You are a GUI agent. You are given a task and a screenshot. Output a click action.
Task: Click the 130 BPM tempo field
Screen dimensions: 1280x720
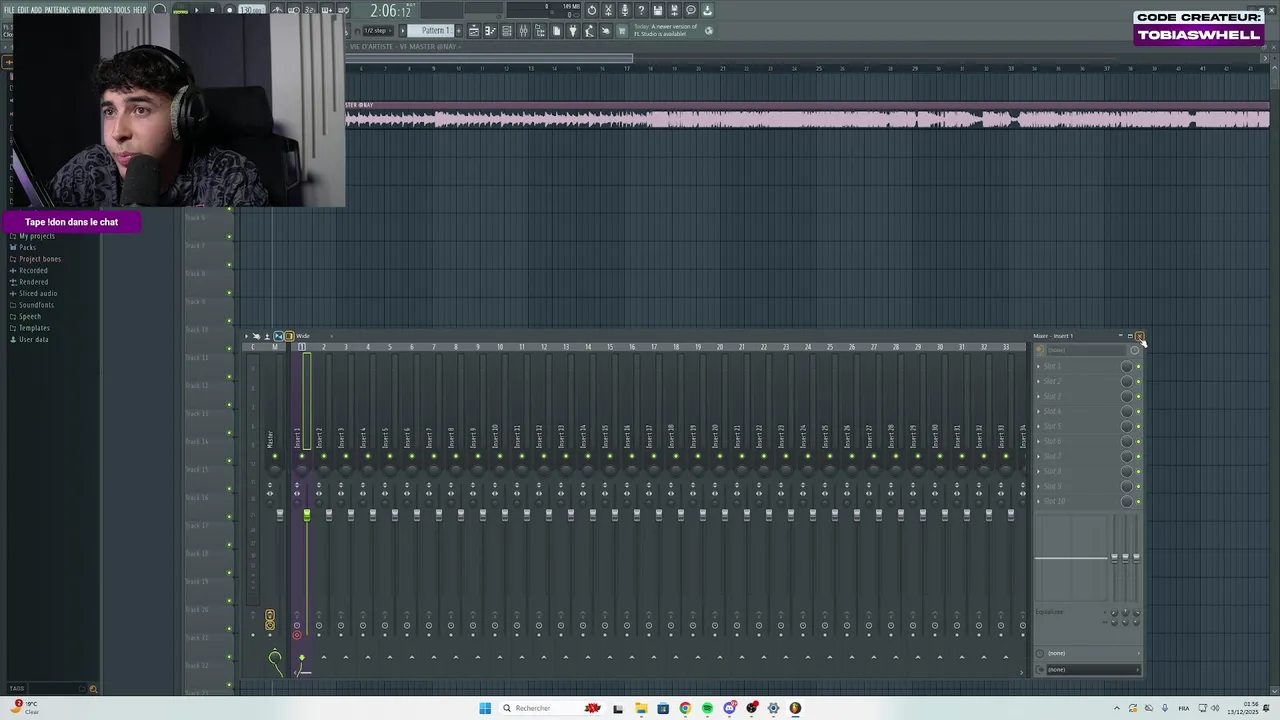(251, 10)
